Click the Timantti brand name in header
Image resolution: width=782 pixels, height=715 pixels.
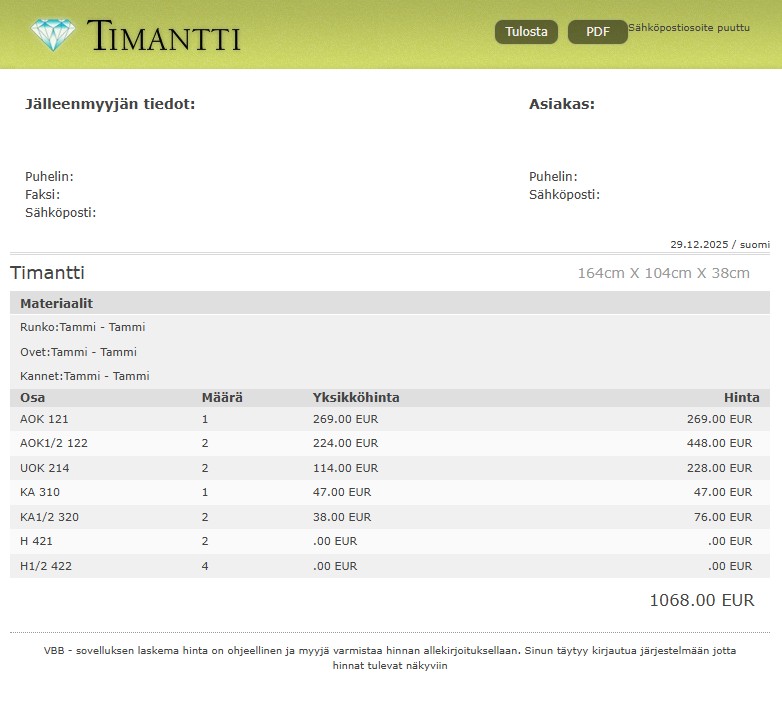click(x=164, y=36)
